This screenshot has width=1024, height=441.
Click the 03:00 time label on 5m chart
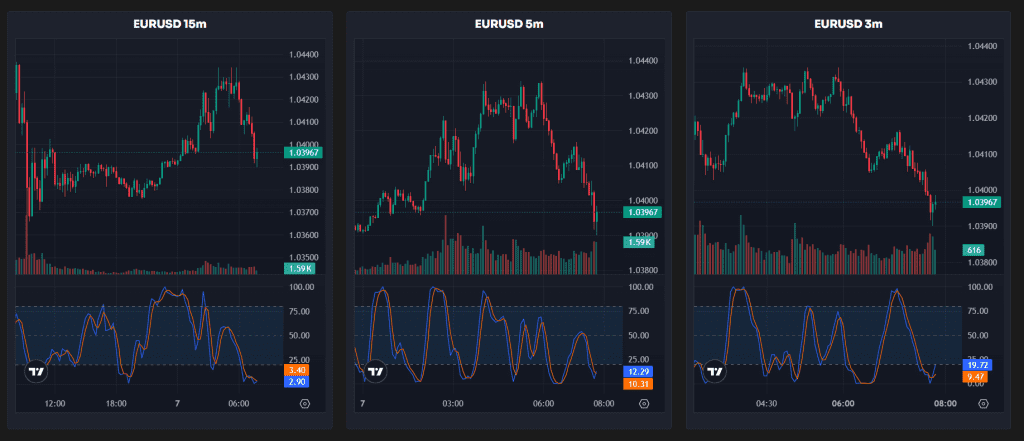point(452,404)
